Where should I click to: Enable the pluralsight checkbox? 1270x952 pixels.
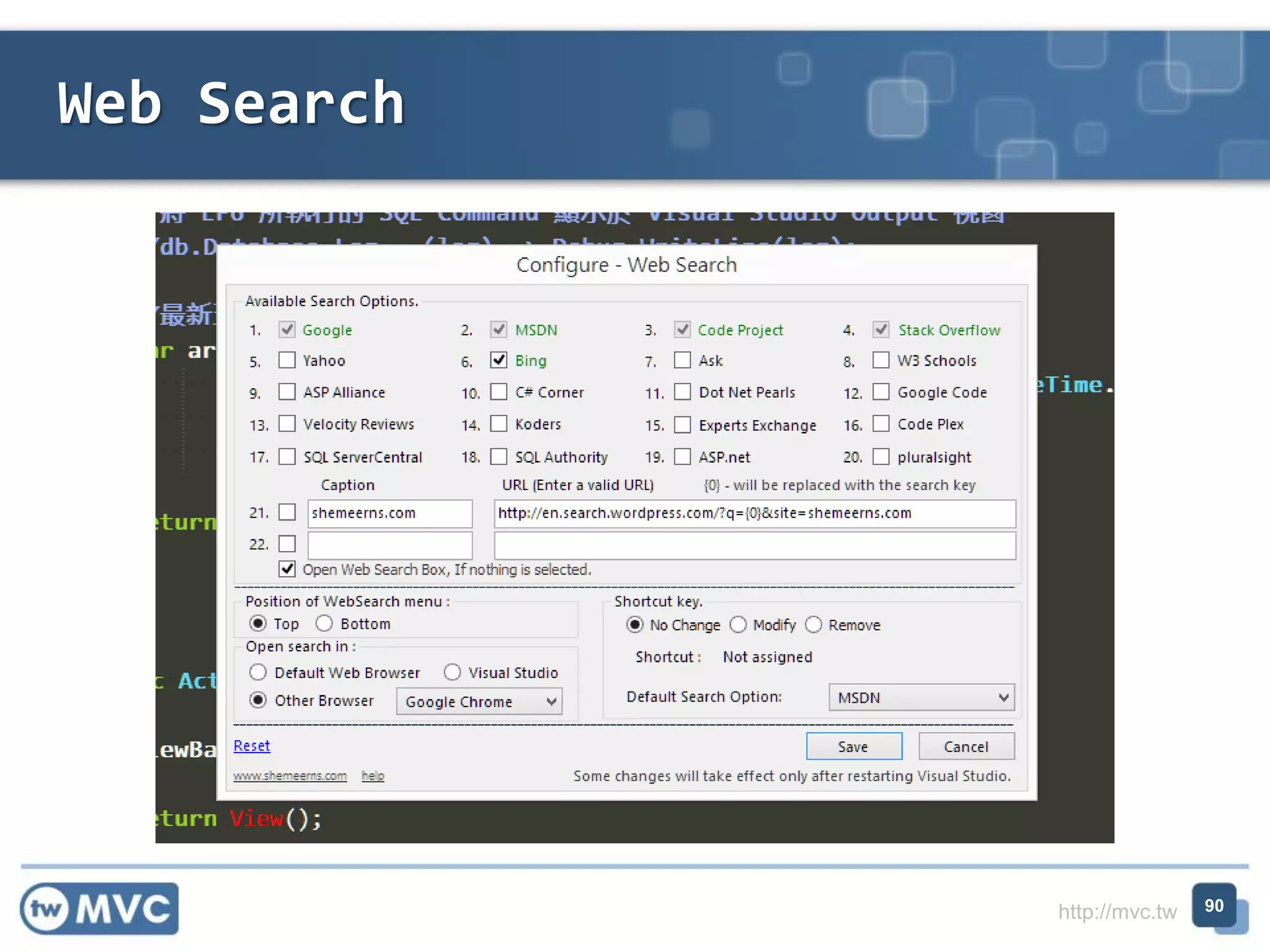click(x=881, y=457)
